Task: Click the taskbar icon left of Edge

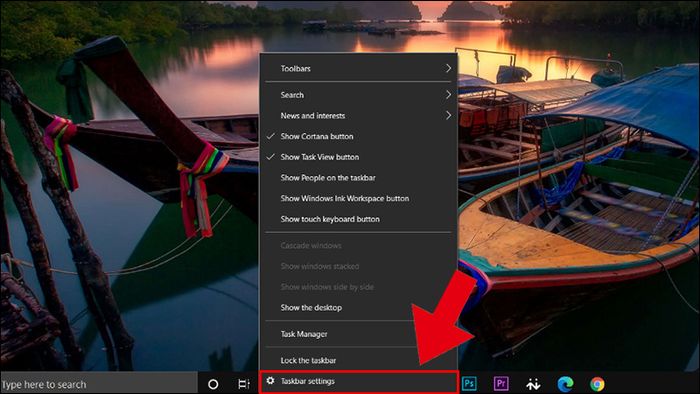Action: tap(533, 384)
